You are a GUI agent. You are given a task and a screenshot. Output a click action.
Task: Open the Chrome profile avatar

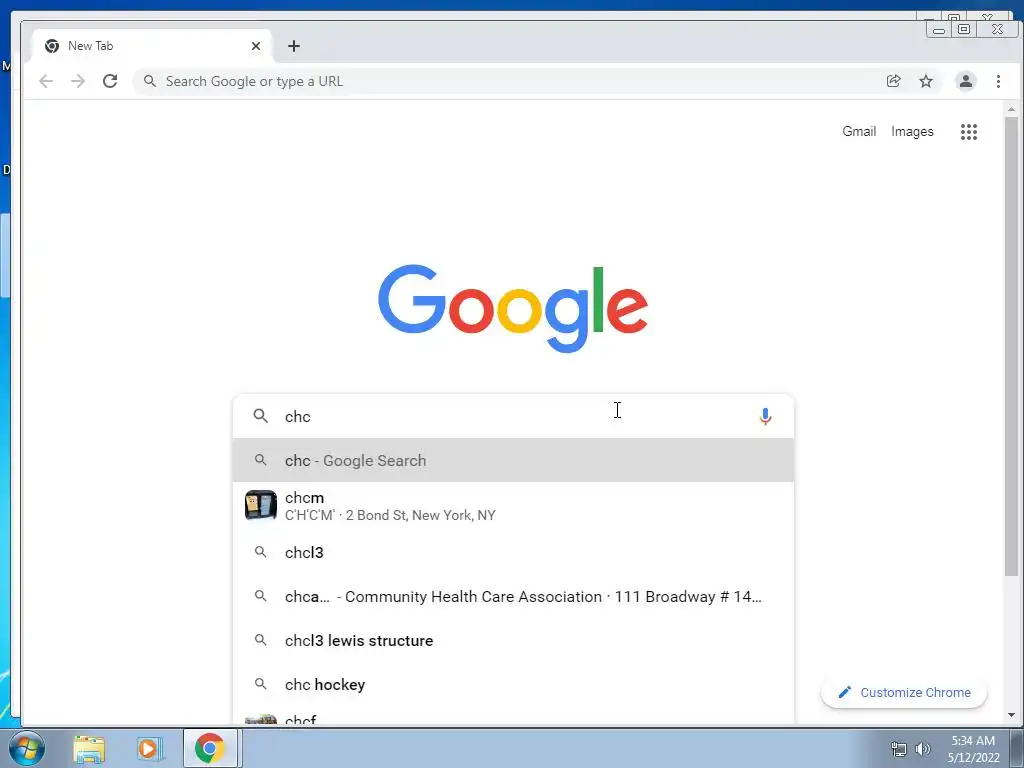coord(965,81)
